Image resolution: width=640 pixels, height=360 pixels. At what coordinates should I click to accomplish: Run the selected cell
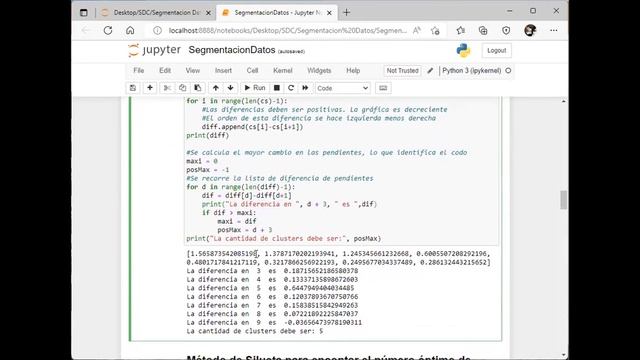click(x=255, y=88)
